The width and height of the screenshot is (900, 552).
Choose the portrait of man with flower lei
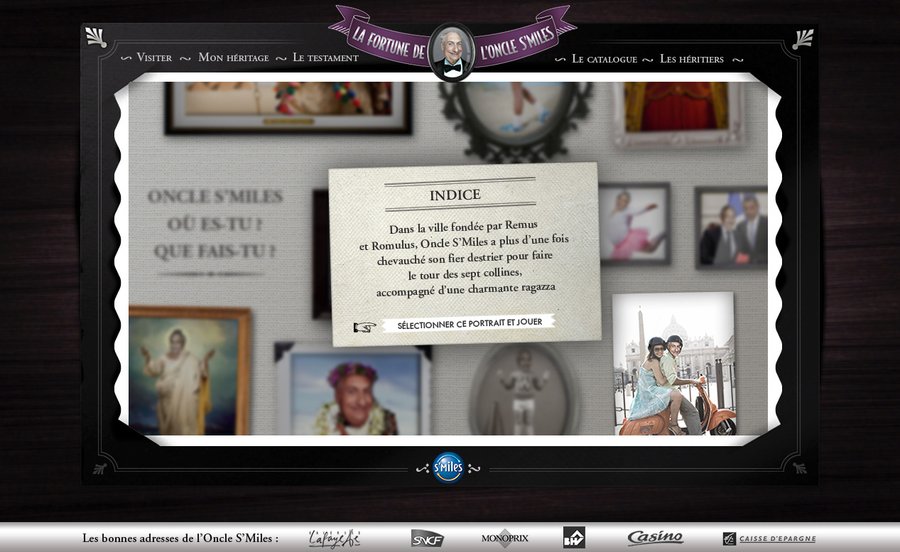[x=353, y=392]
